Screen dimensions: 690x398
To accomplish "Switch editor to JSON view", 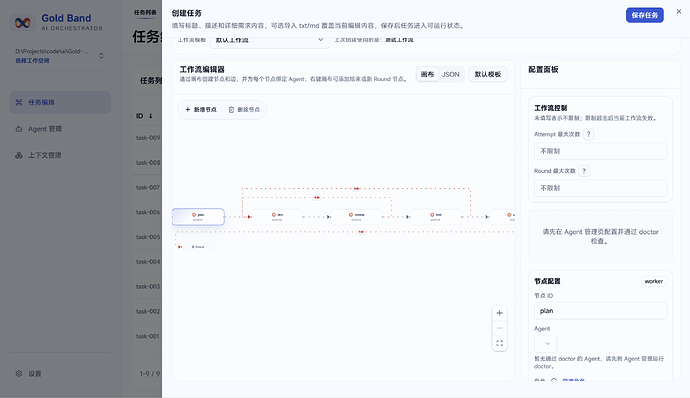I will pos(451,74).
